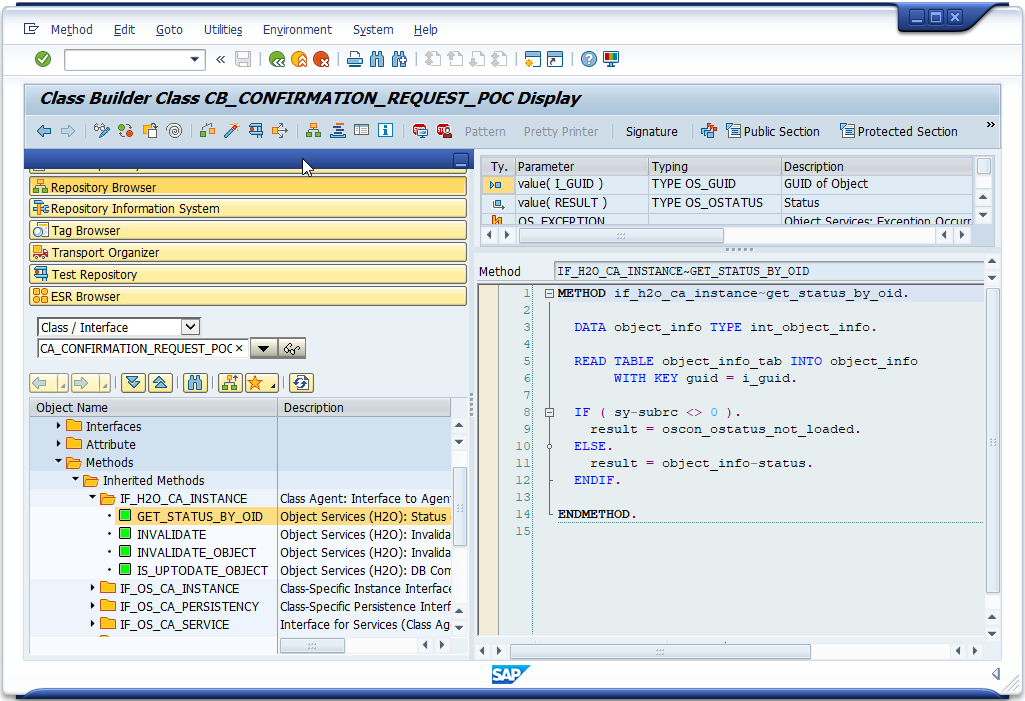
Task: Open the Method menu
Action: click(x=72, y=29)
